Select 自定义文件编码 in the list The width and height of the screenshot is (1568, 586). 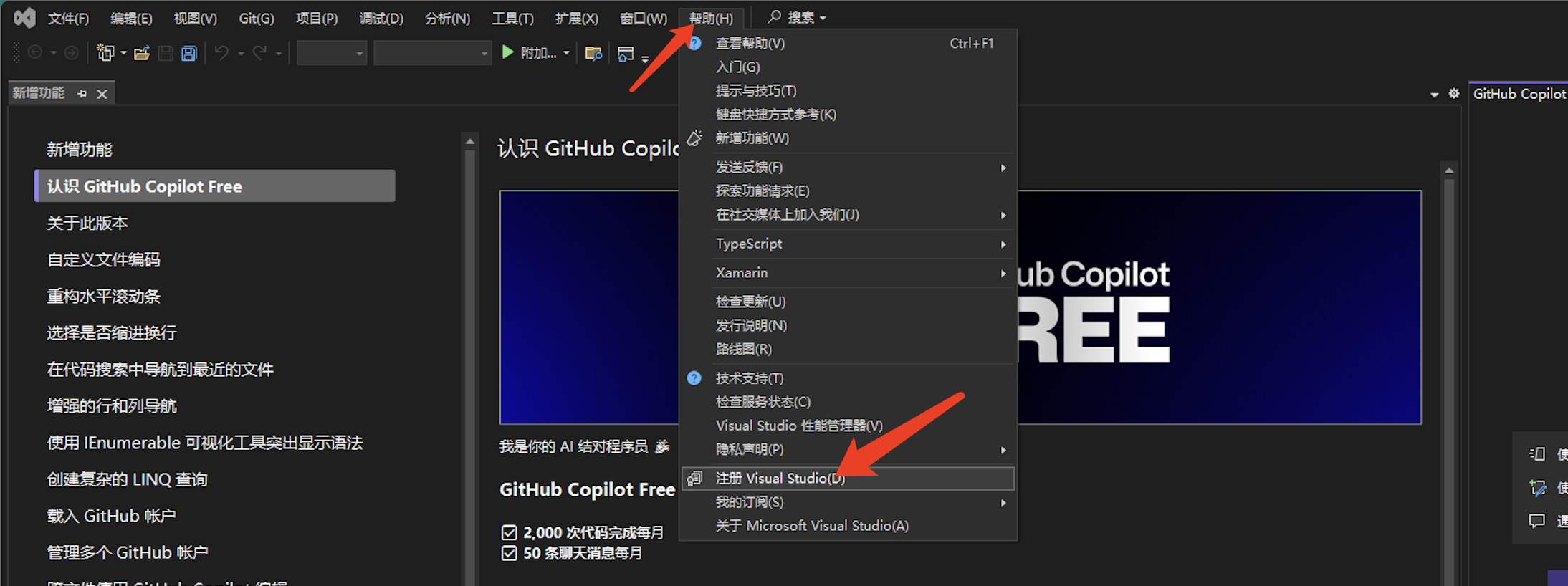[103, 259]
